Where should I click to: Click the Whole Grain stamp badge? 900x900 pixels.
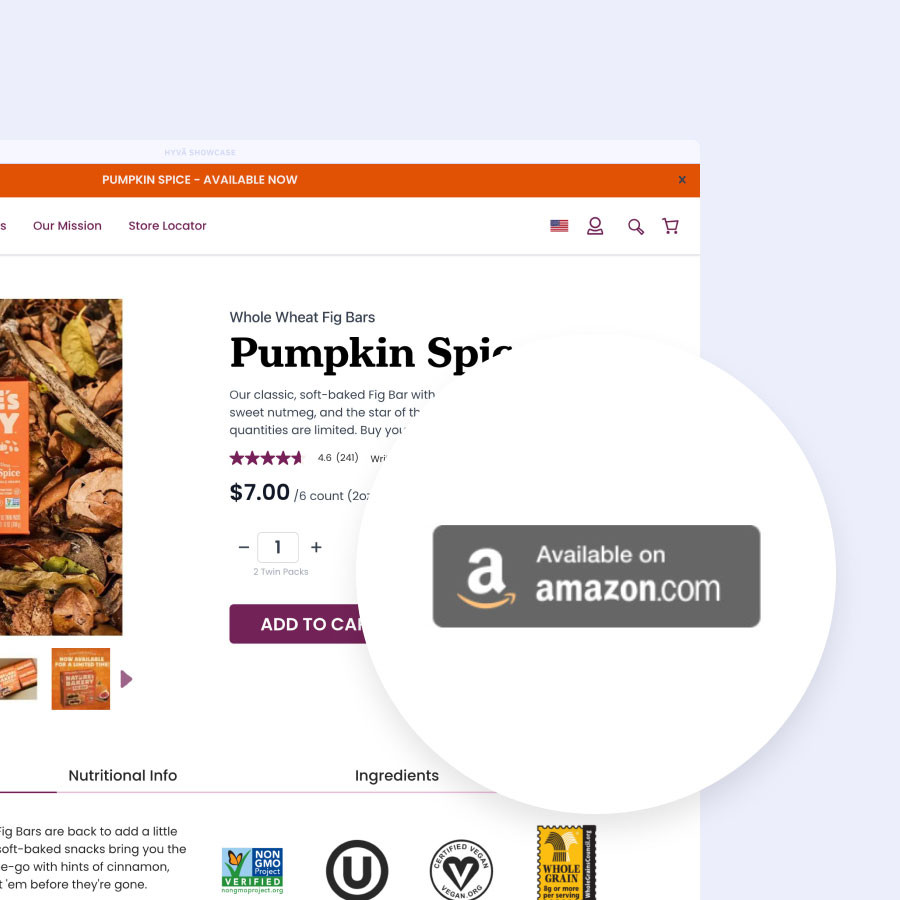(x=567, y=862)
